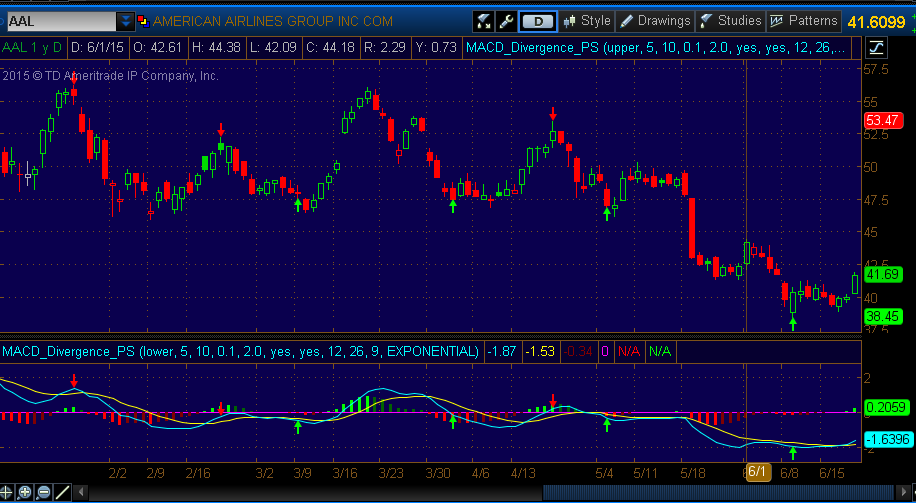Open the Style menu
Image resolution: width=916 pixels, height=503 pixels.
click(x=587, y=21)
